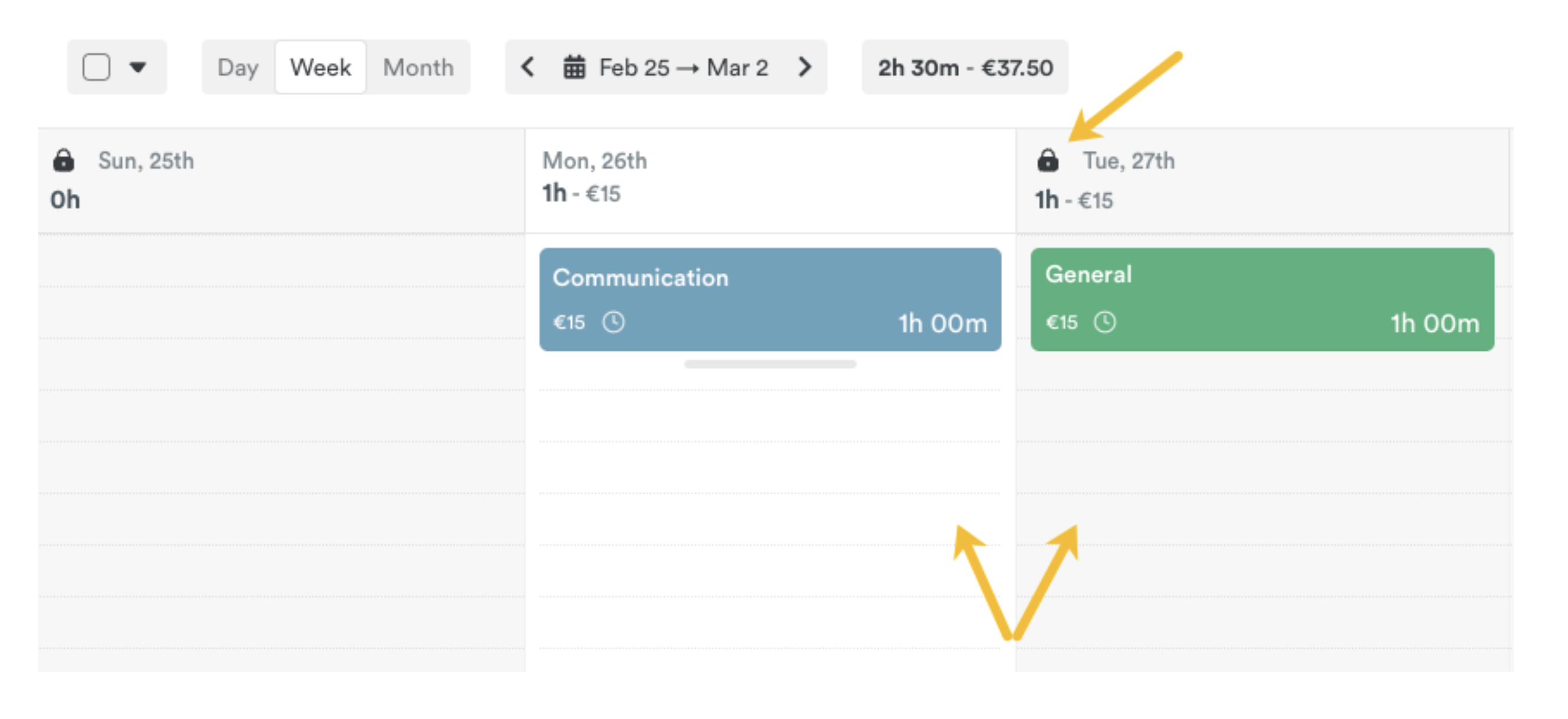The height and width of the screenshot is (719, 1568).
Task: Click the calendar icon in date range
Action: pyautogui.click(x=574, y=67)
